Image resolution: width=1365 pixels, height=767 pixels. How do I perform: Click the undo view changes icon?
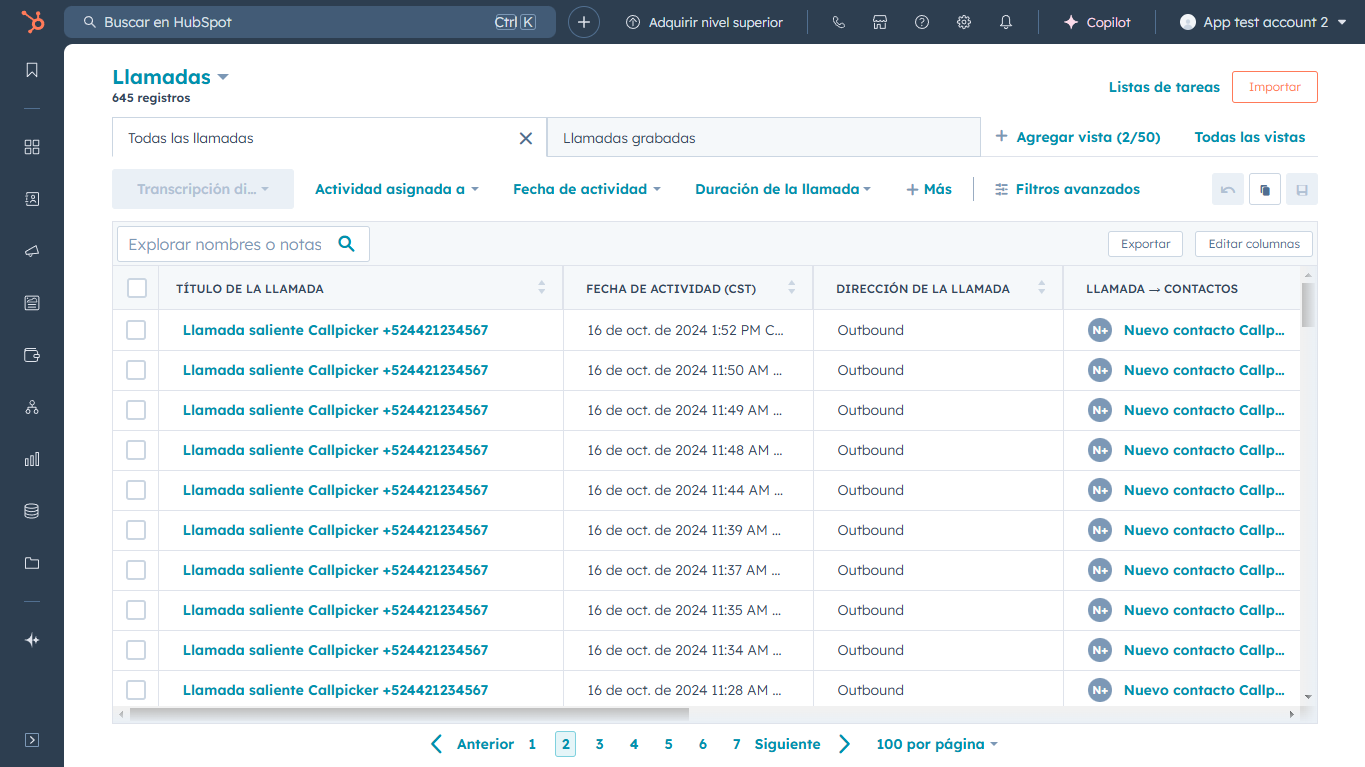pos(1228,190)
